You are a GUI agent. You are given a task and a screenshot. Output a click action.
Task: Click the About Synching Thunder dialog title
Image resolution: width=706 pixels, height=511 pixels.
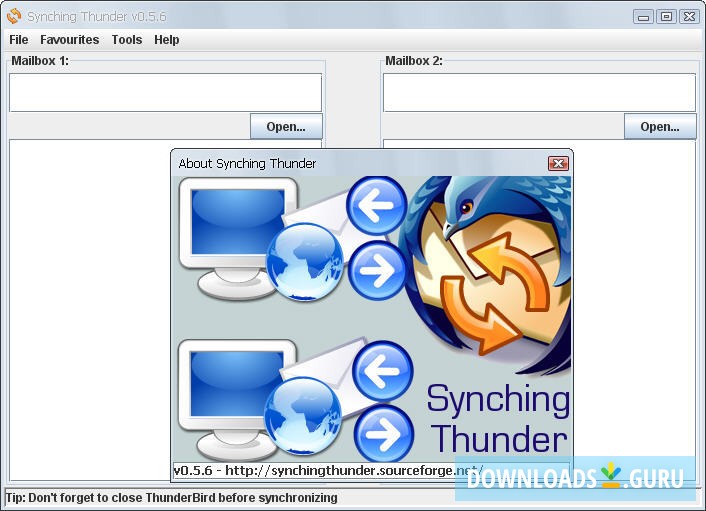click(247, 163)
